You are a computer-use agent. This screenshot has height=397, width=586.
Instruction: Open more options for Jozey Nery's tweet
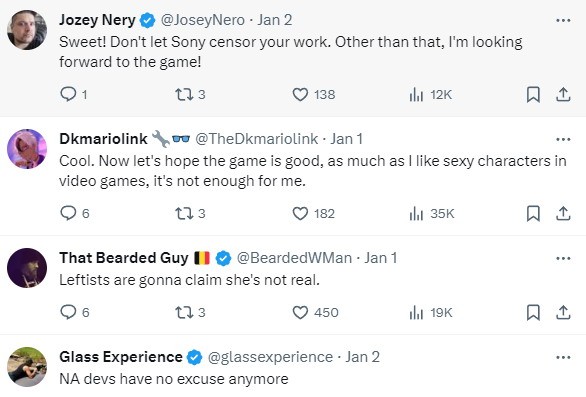[x=563, y=20]
